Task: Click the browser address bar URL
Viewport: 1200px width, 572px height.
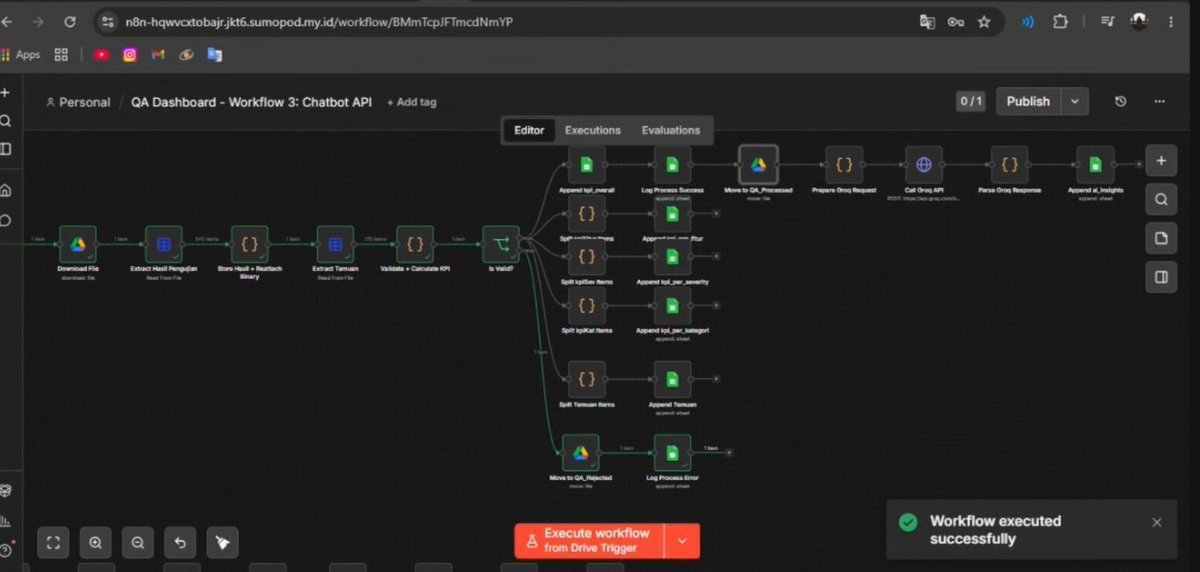Action: pyautogui.click(x=320, y=21)
